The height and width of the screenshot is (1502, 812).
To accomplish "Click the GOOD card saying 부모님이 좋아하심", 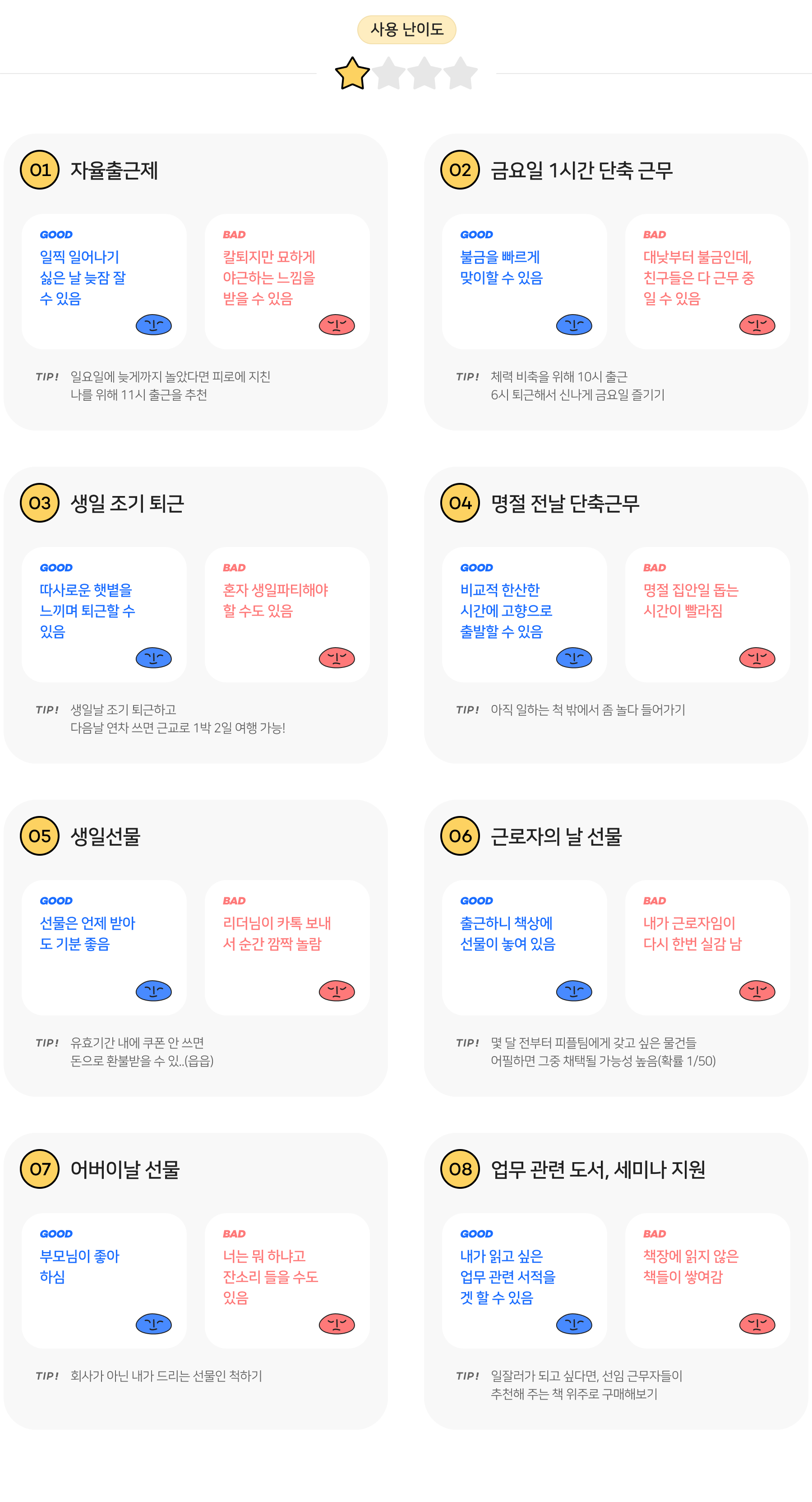I will click(104, 1280).
